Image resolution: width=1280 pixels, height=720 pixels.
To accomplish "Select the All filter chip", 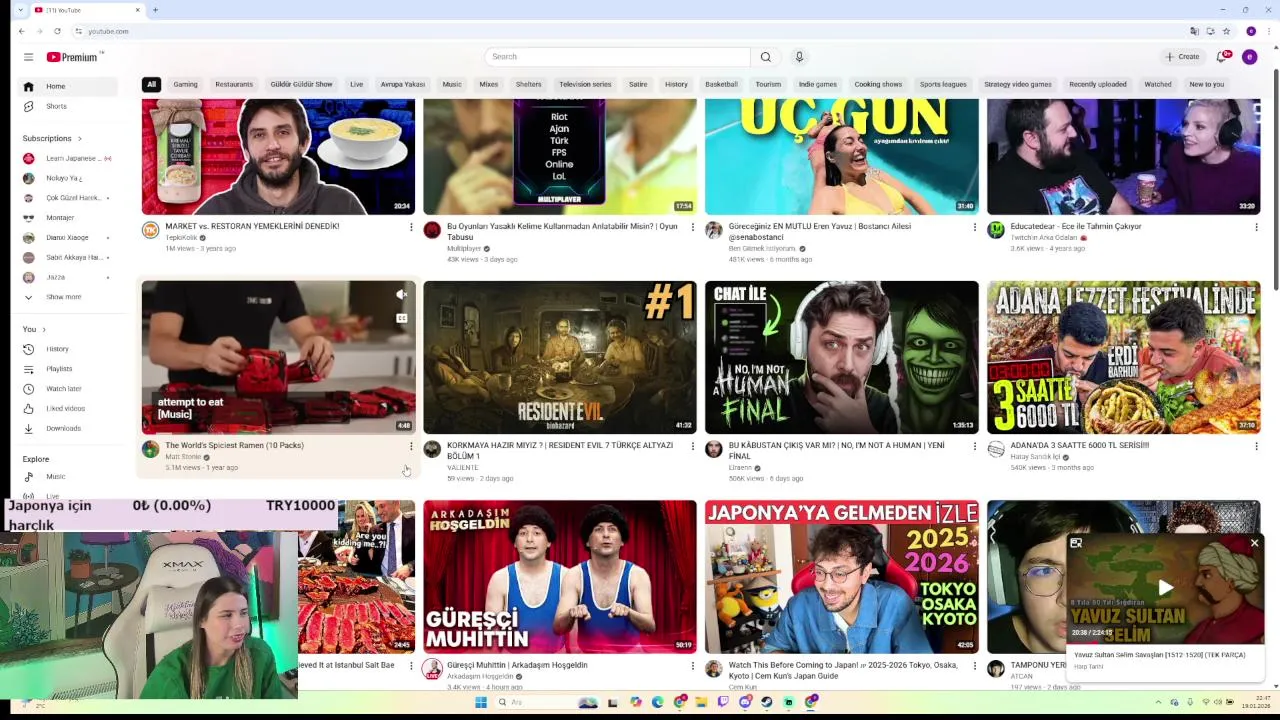I will click(x=151, y=84).
